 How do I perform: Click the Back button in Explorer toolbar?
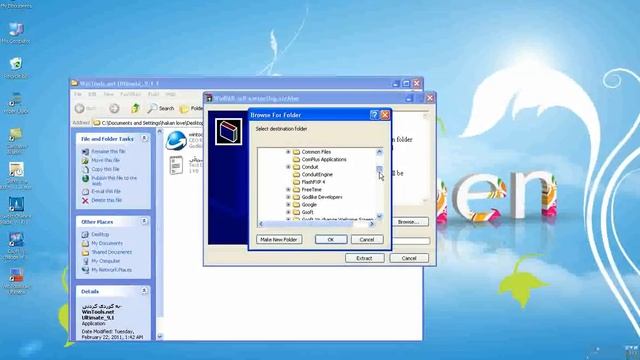[x=85, y=108]
